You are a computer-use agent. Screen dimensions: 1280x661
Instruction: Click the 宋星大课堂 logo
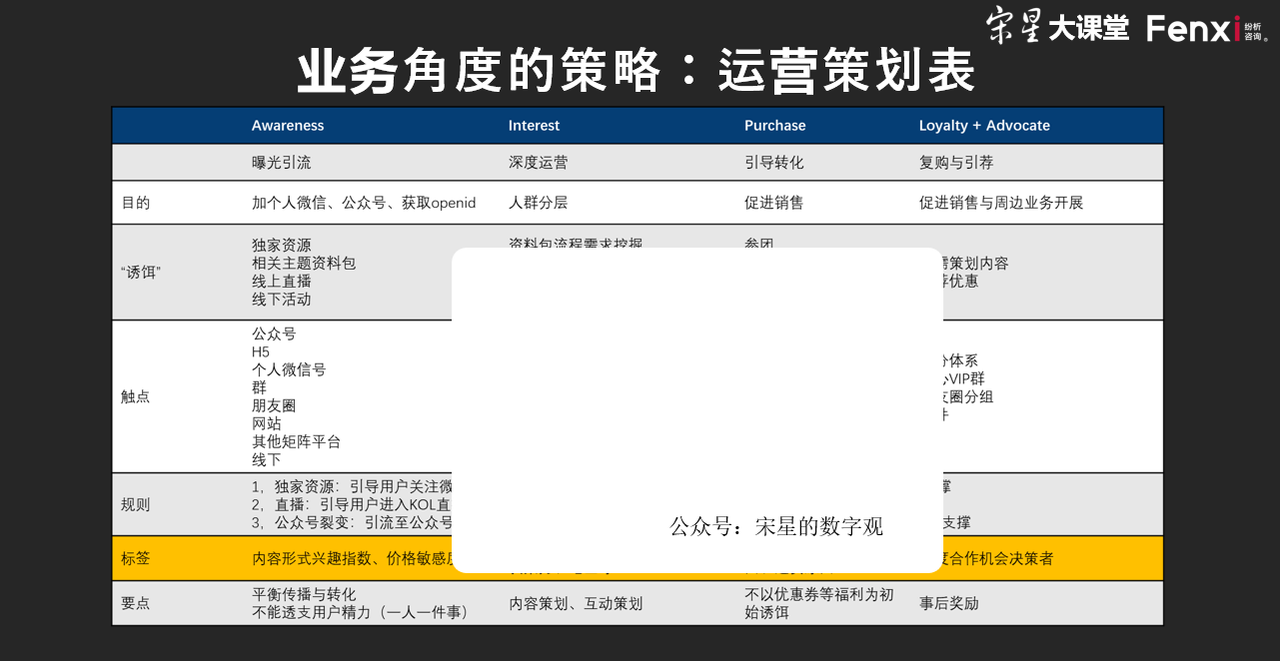[x=1057, y=27]
